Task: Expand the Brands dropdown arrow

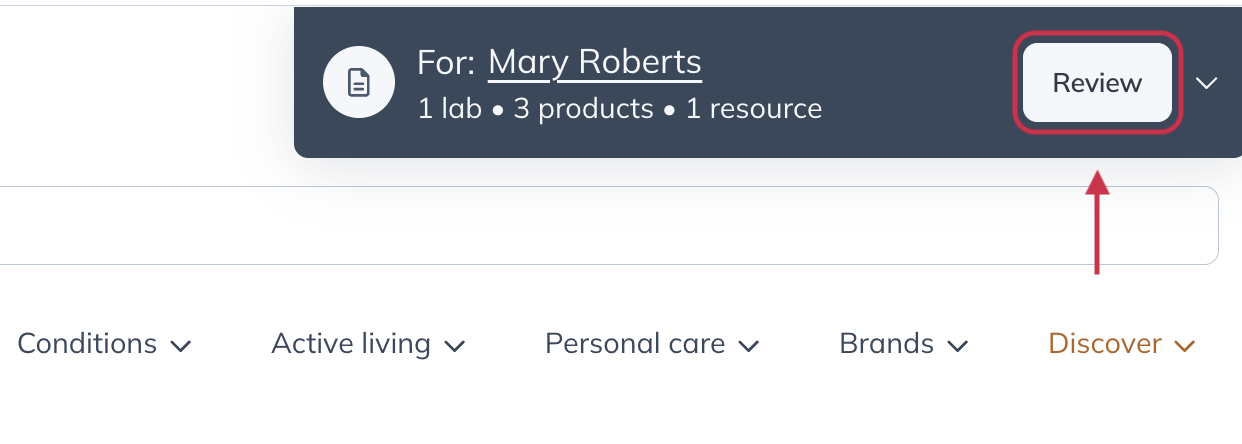Action: (957, 346)
